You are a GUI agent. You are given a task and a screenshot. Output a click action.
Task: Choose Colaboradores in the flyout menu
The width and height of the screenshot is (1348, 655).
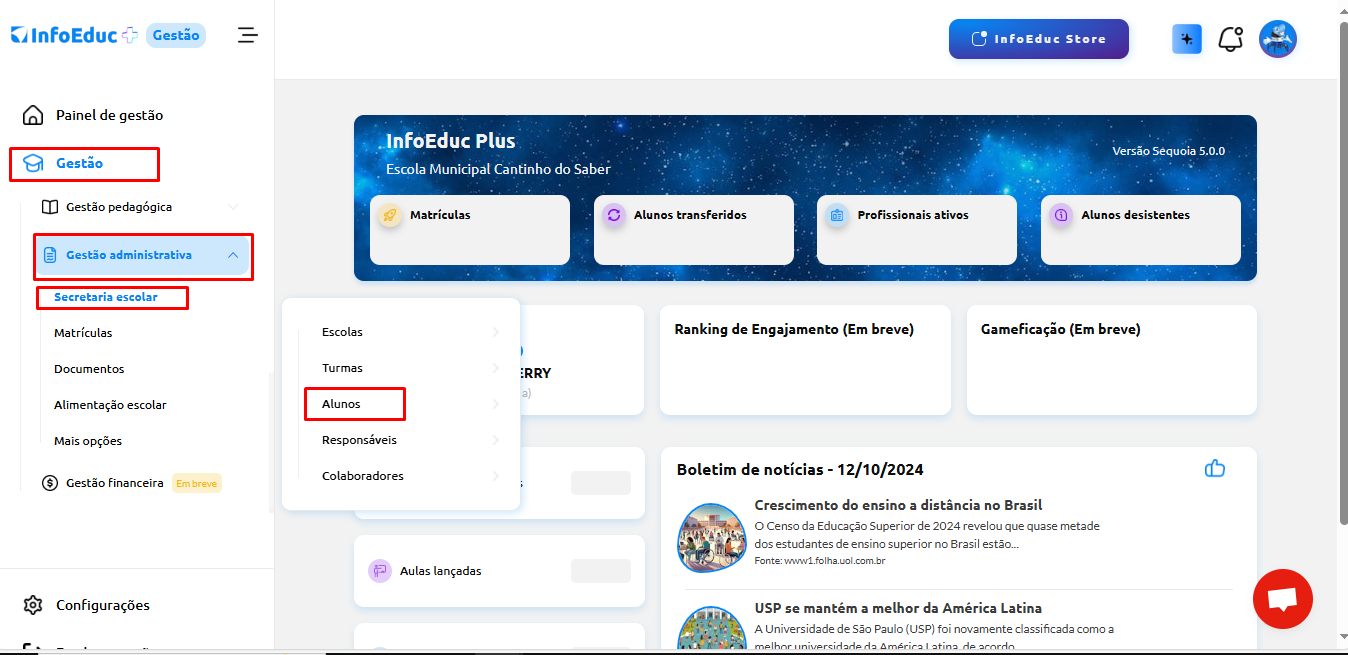(363, 476)
